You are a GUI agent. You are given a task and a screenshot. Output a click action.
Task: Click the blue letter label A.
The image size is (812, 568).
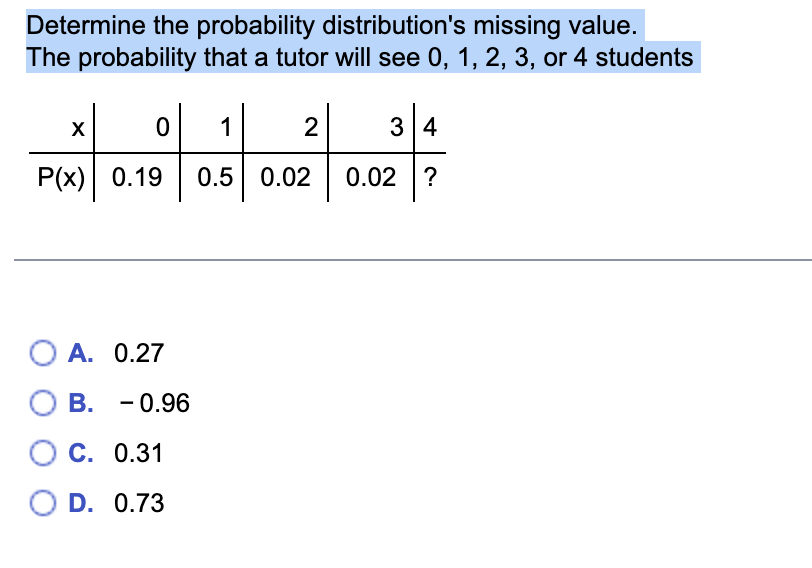click(x=81, y=353)
